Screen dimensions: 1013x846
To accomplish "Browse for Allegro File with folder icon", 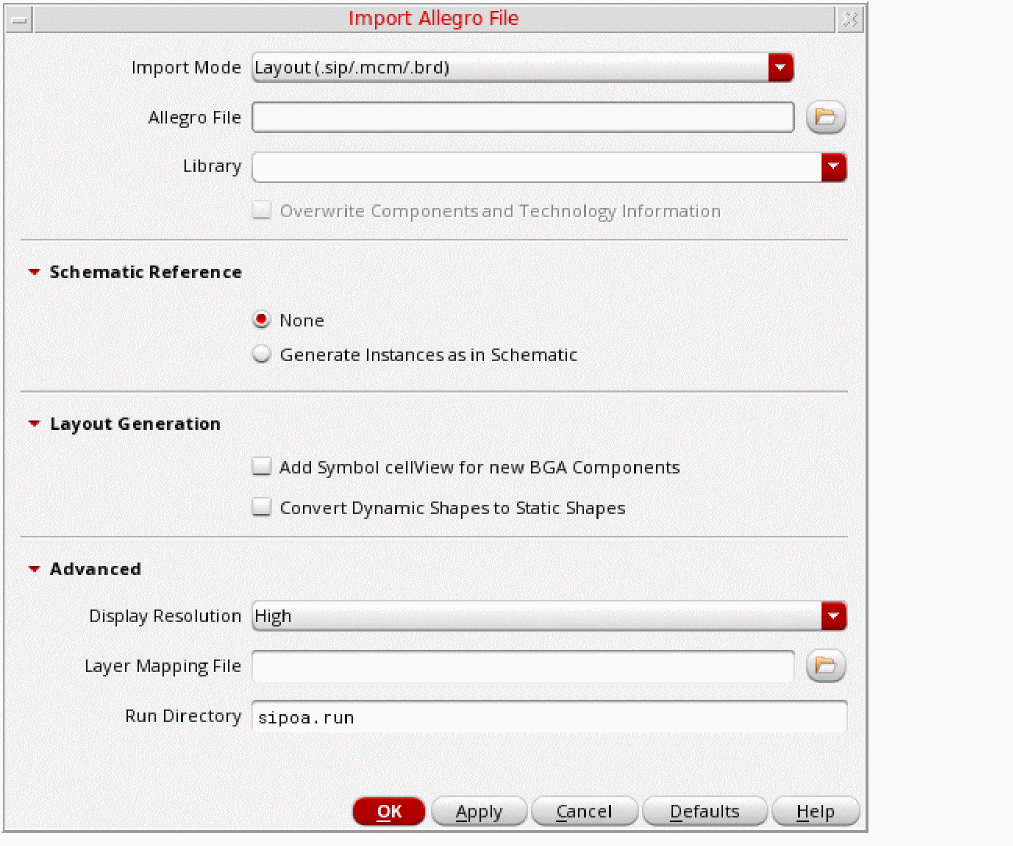I will 826,117.
